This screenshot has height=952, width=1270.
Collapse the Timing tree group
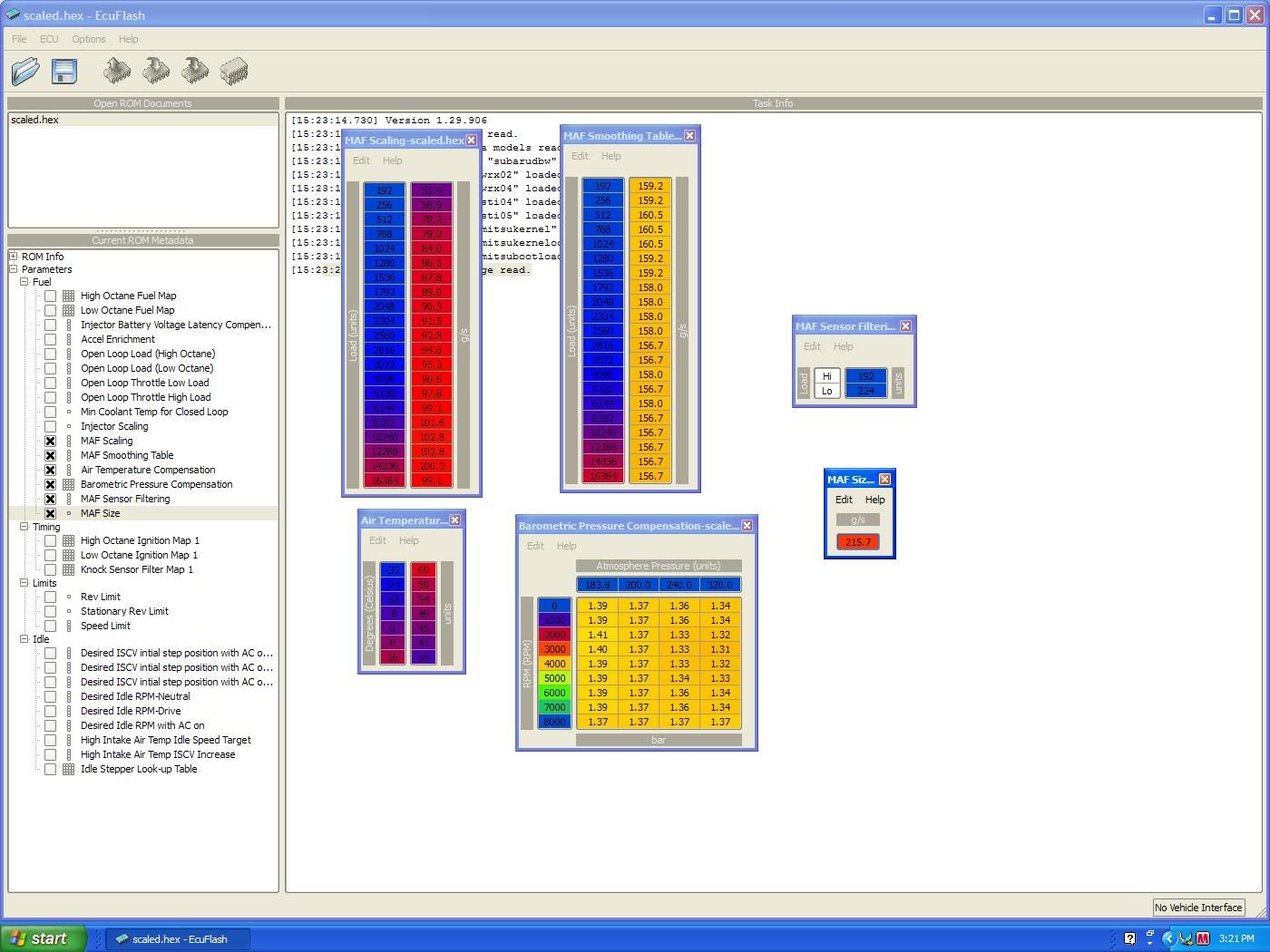[x=24, y=527]
